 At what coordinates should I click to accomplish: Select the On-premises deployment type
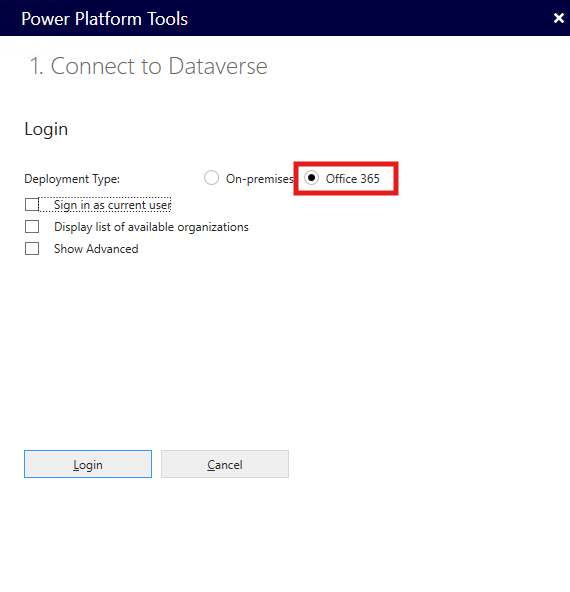pyautogui.click(x=211, y=178)
